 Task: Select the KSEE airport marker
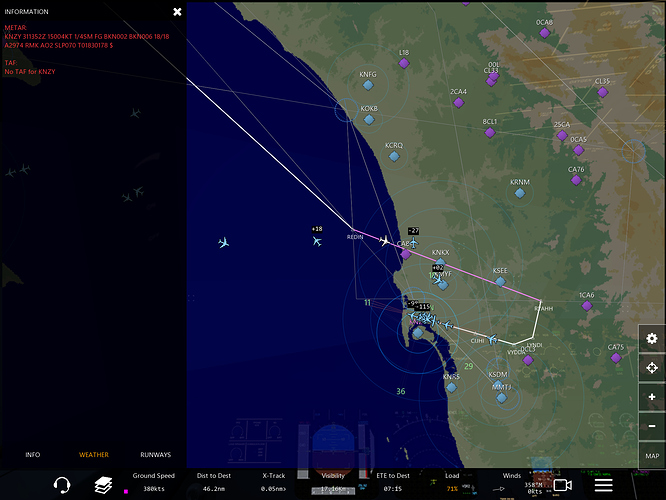click(500, 281)
